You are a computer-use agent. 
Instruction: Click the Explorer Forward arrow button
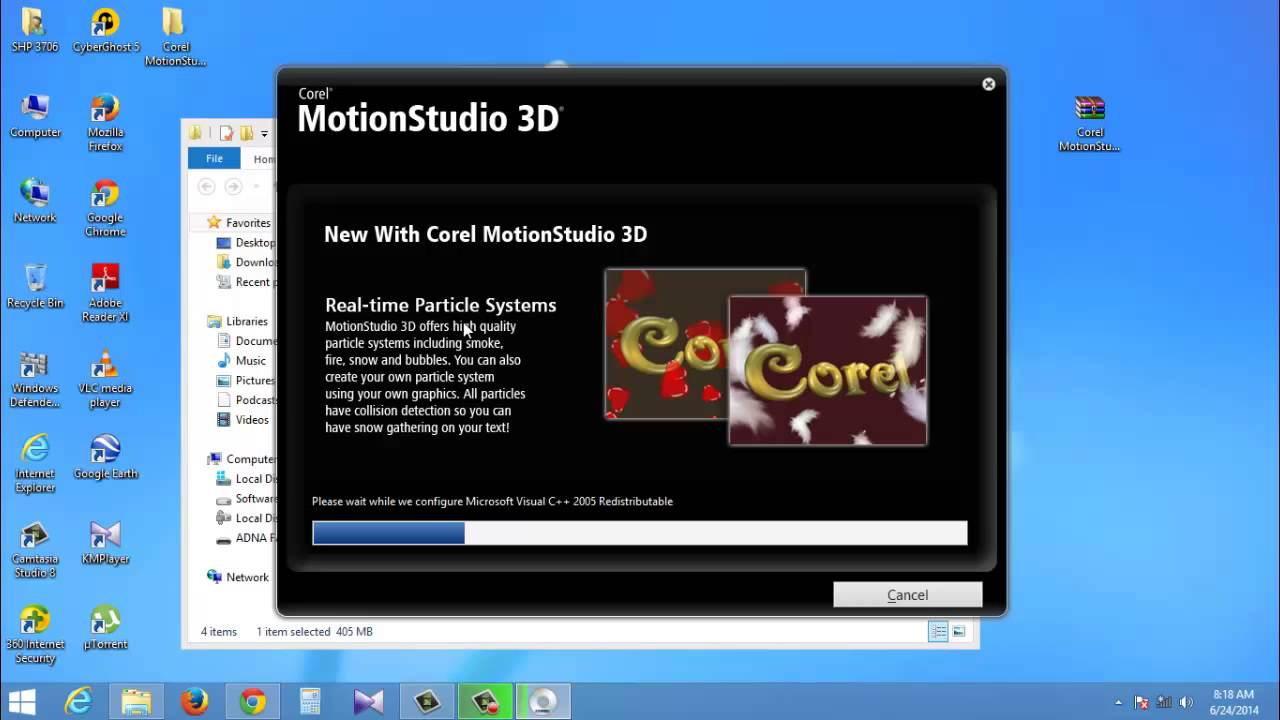coord(233,186)
